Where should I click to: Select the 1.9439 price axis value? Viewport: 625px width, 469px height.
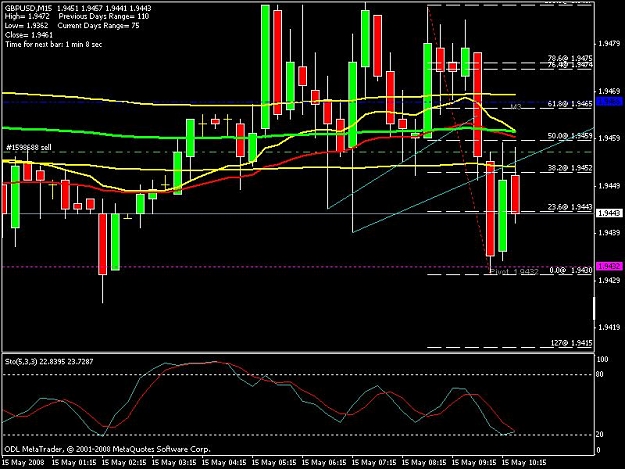(x=609, y=233)
